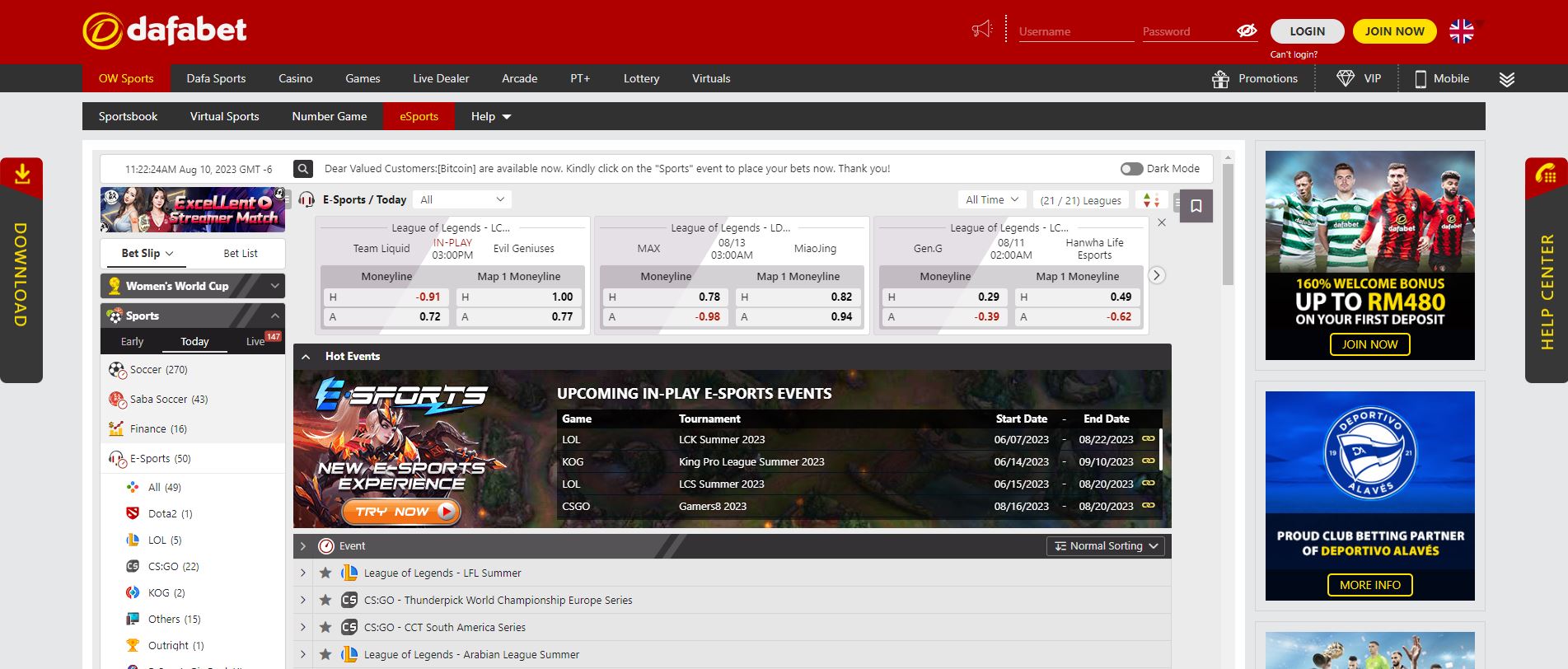The width and height of the screenshot is (1568, 669).
Task: Click the dafabet logo
Action: pyautogui.click(x=165, y=30)
